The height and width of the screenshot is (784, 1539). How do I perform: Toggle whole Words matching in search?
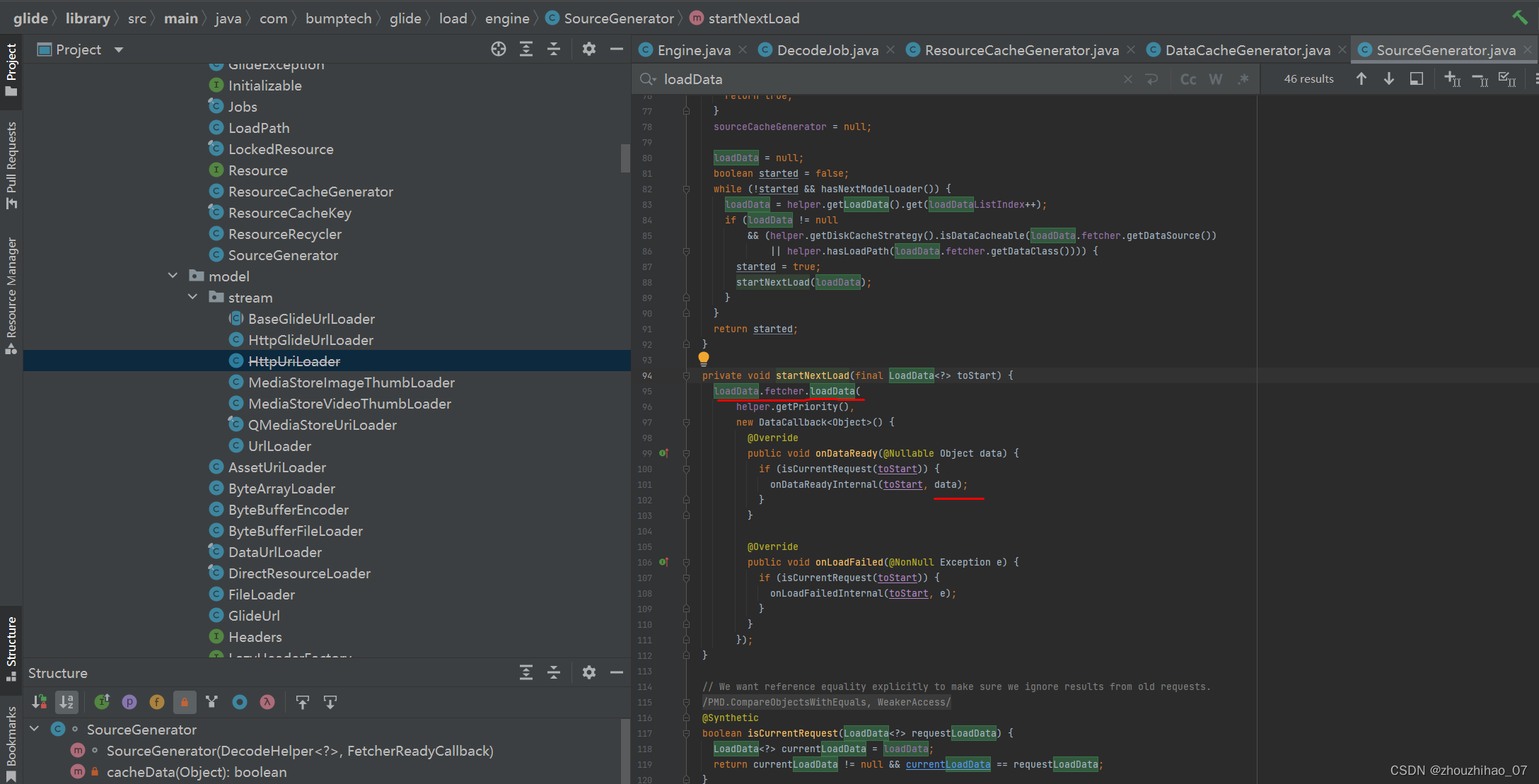(x=1216, y=79)
